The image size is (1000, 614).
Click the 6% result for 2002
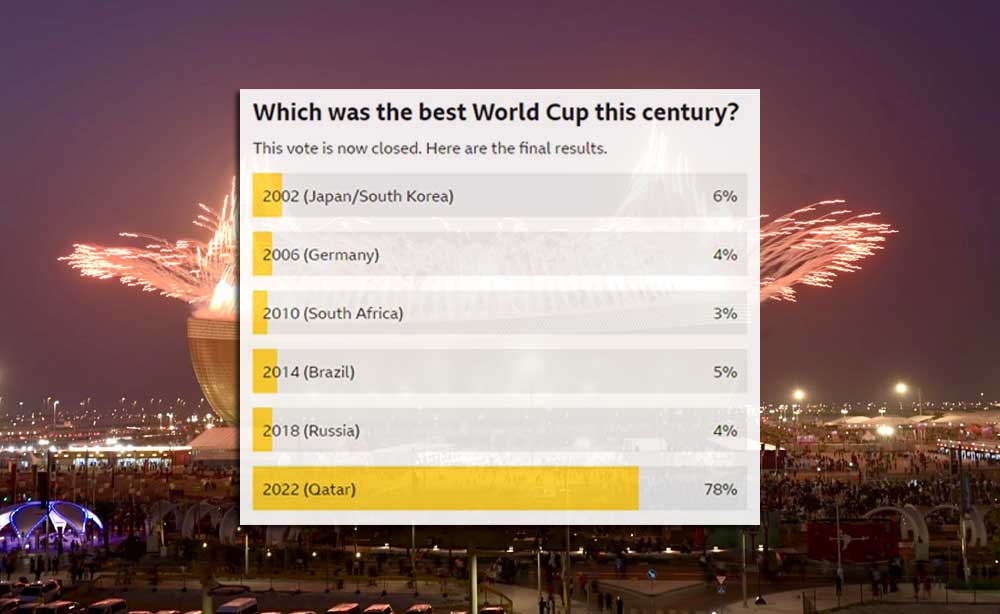click(725, 196)
